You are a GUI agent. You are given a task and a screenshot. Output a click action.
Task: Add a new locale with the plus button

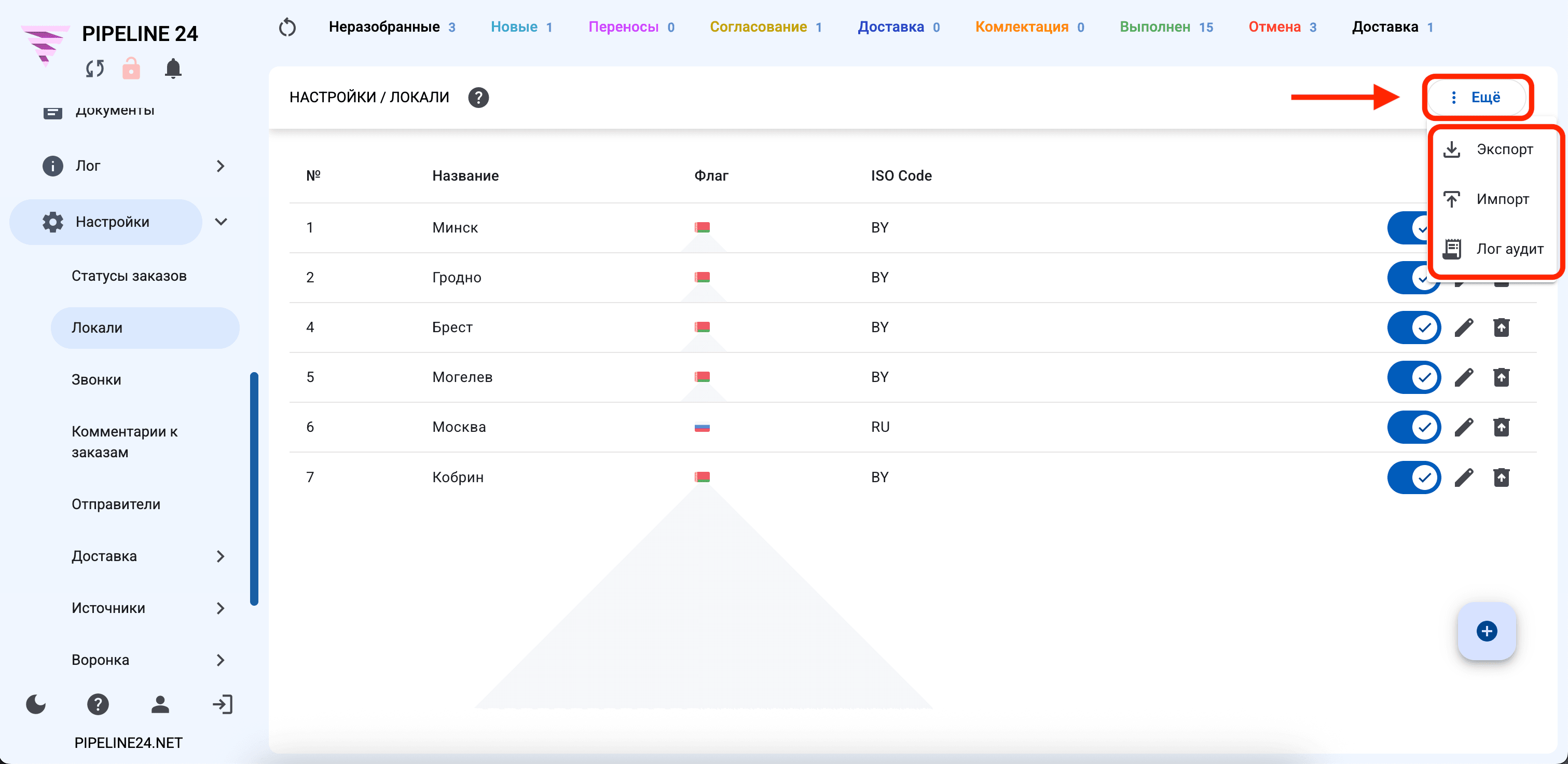tap(1487, 631)
